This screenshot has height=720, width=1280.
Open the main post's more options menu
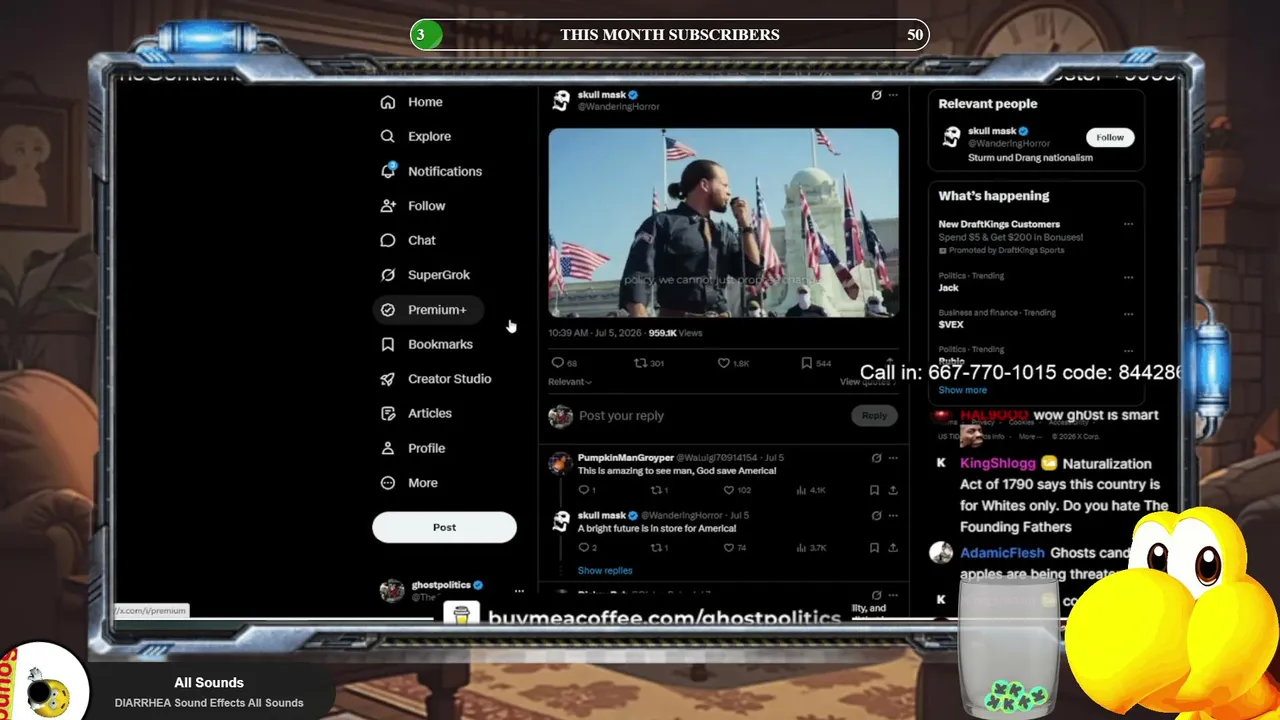point(893,95)
